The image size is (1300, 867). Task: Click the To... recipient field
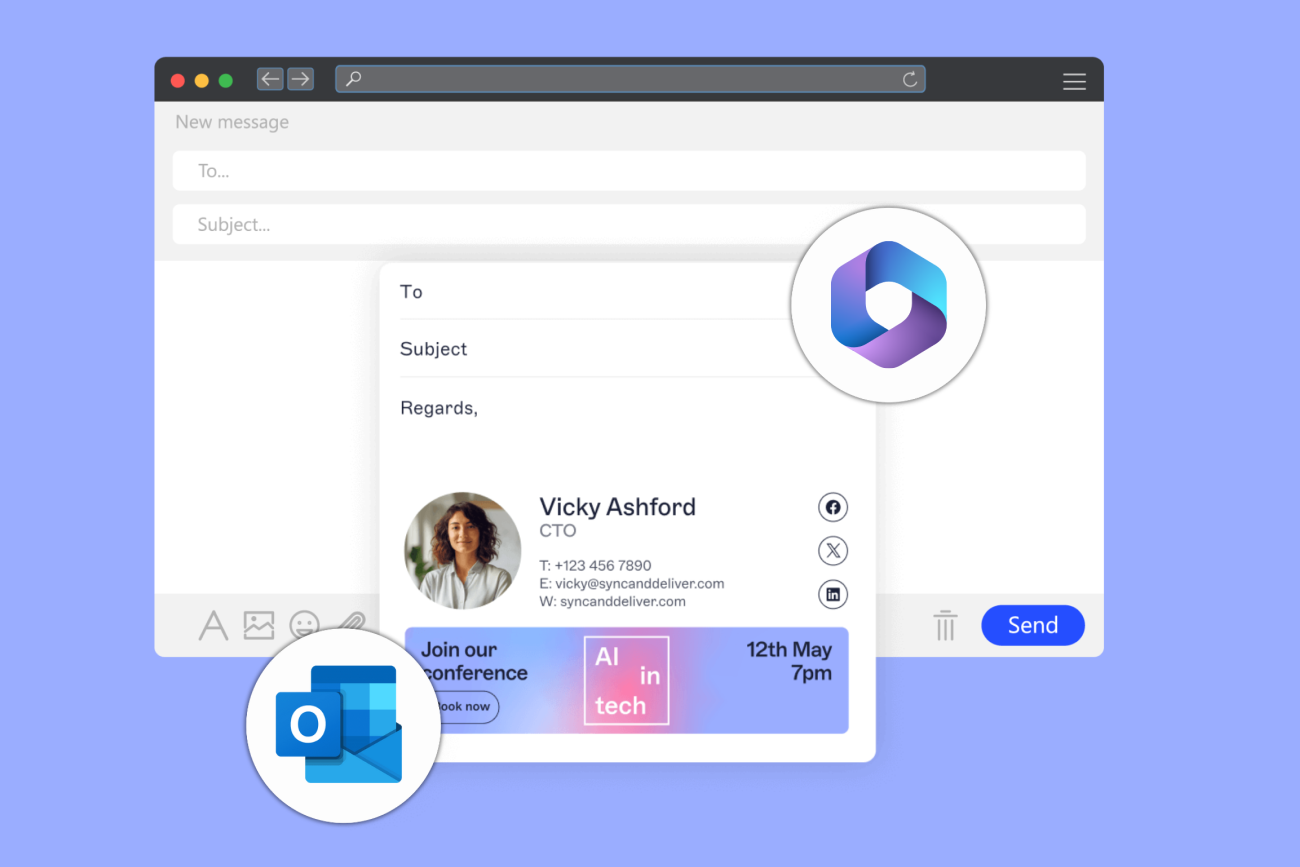629,171
